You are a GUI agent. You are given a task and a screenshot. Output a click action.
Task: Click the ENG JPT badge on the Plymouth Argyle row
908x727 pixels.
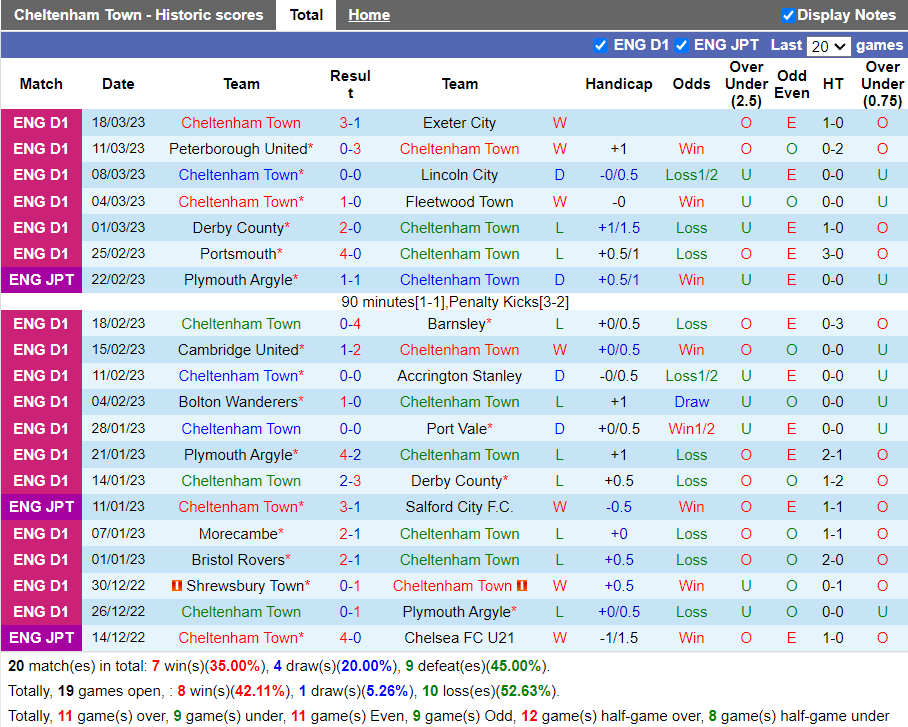pyautogui.click(x=41, y=279)
